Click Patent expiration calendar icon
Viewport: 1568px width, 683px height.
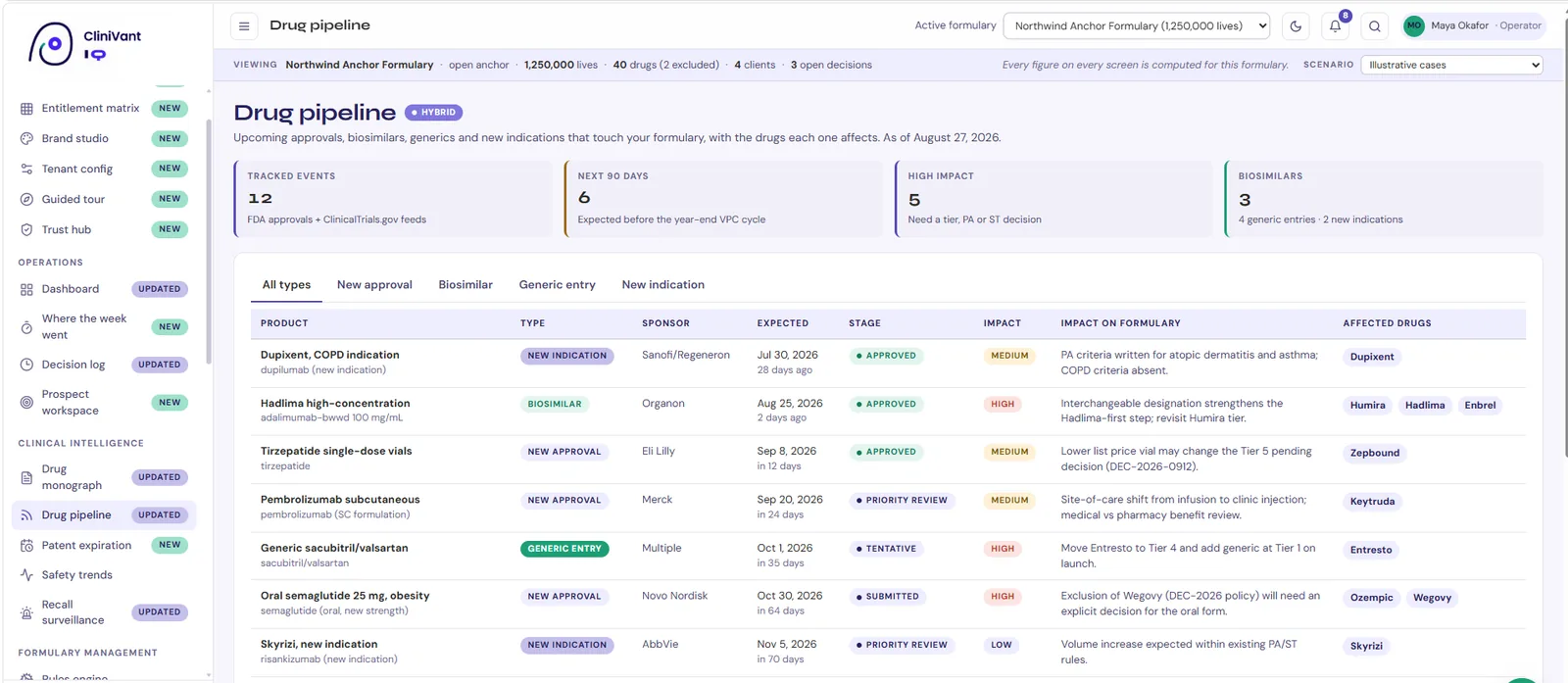[x=26, y=546]
